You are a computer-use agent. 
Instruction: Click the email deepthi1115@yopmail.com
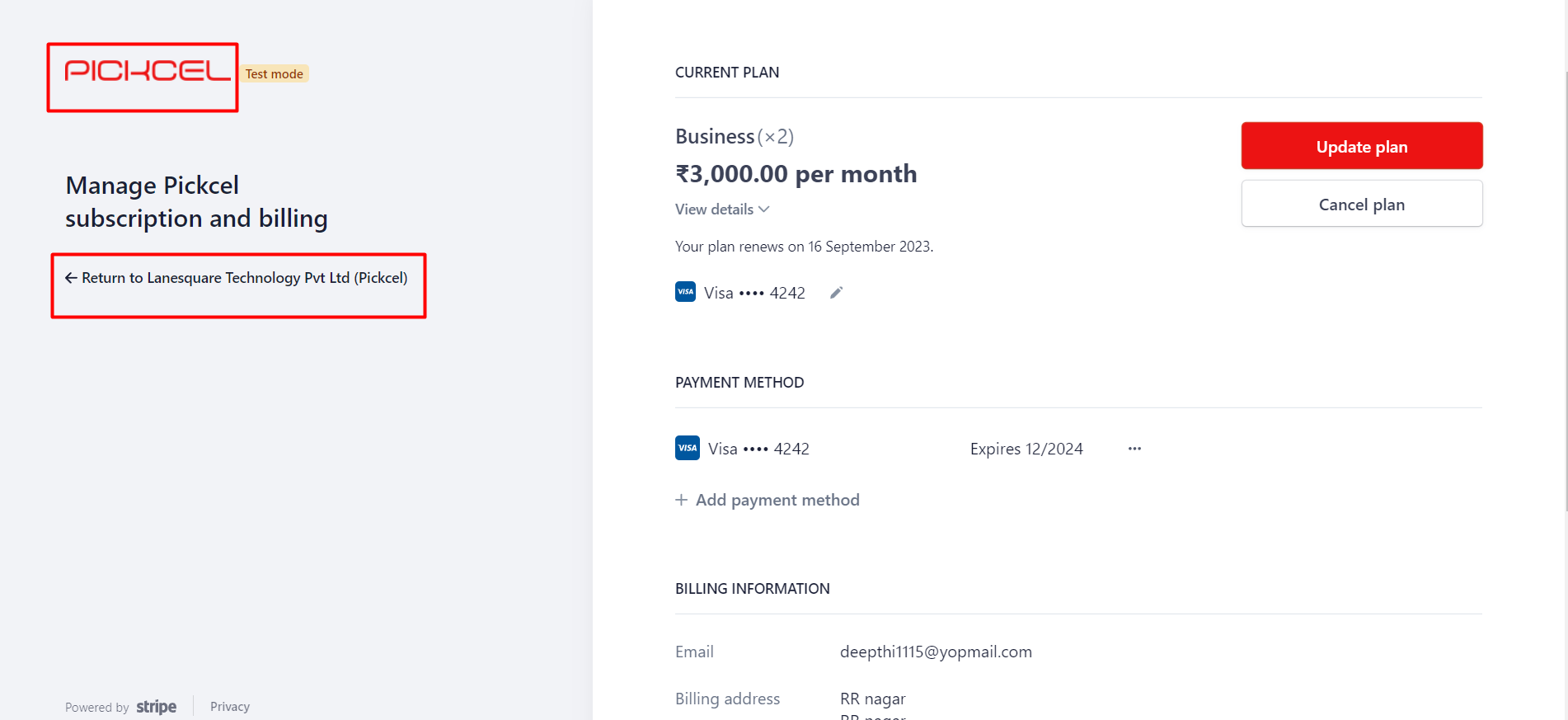point(936,652)
